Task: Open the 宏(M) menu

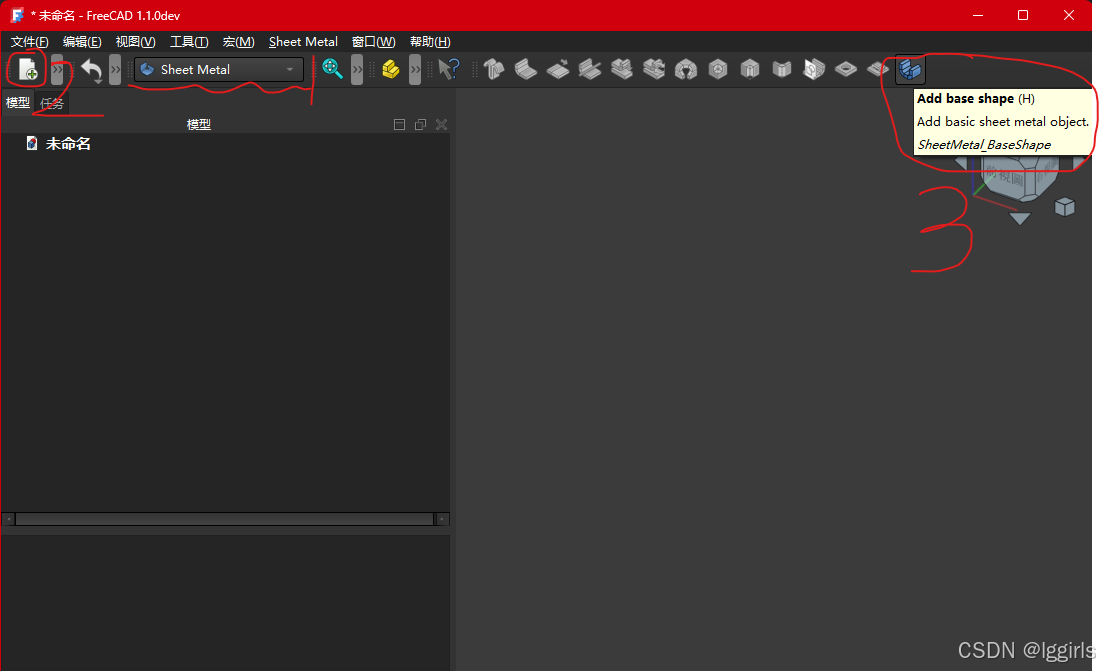Action: click(x=239, y=42)
